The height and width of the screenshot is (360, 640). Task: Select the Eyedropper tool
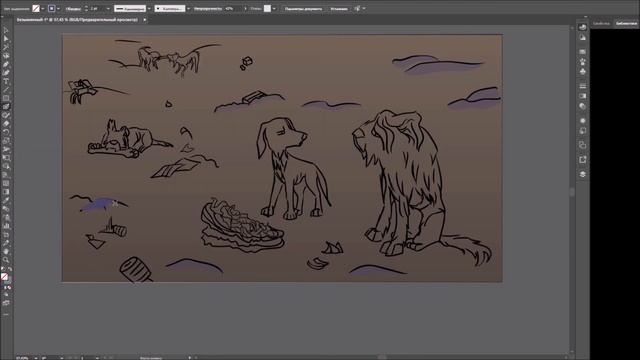click(x=6, y=200)
